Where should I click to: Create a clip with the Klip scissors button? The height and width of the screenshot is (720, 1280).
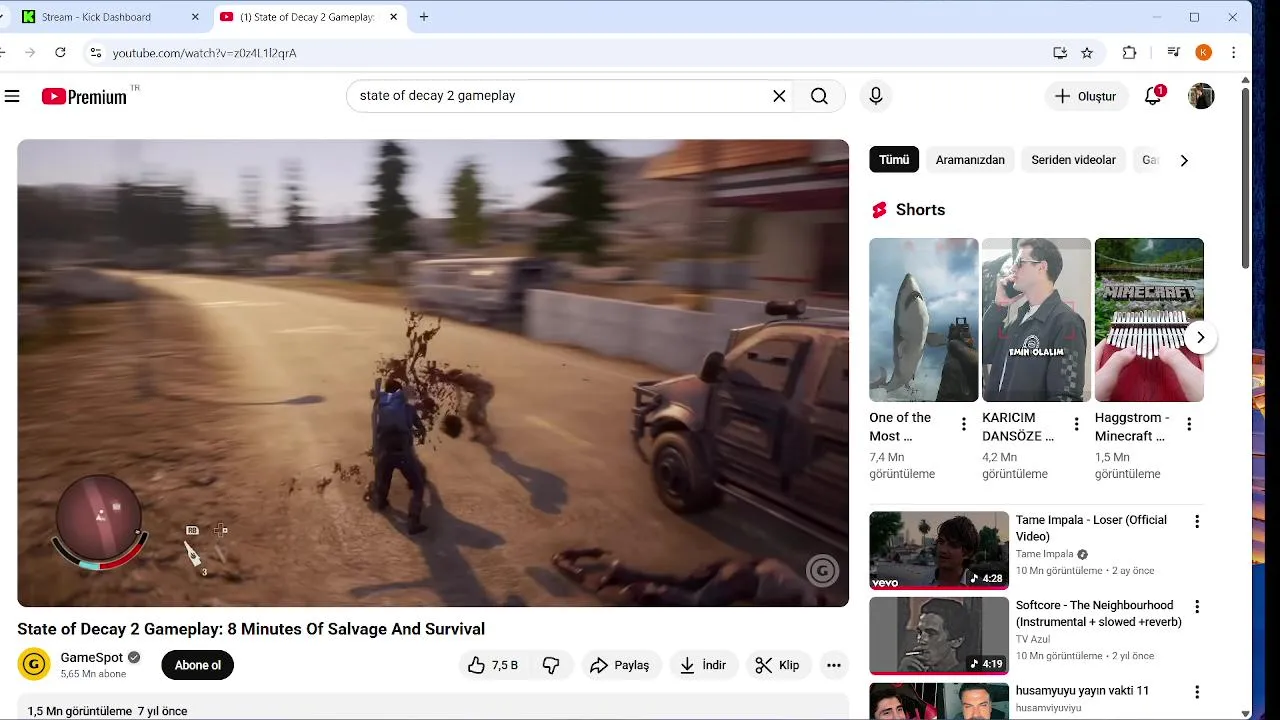coord(777,665)
